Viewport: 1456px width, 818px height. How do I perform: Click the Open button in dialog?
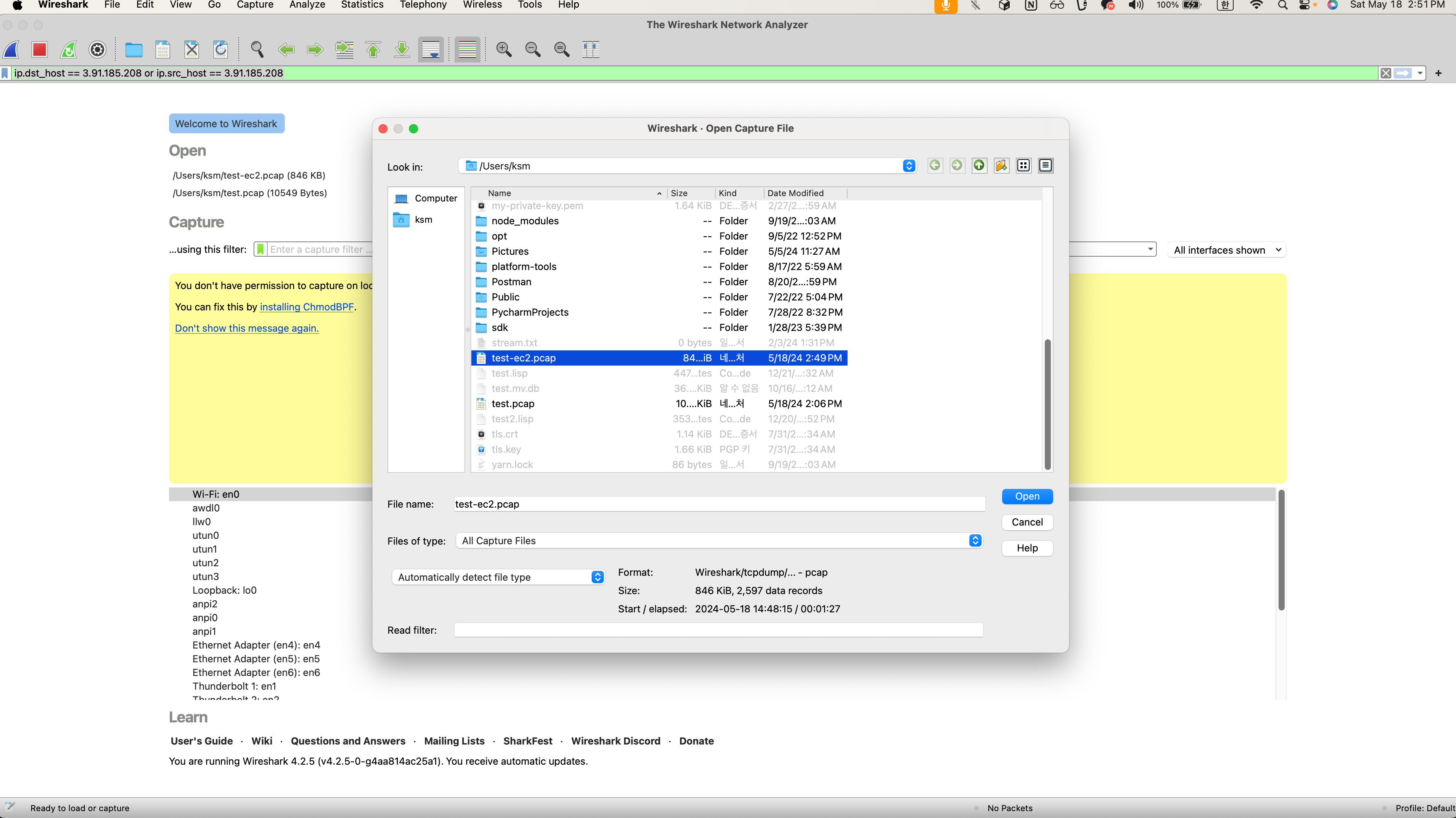click(x=1027, y=496)
